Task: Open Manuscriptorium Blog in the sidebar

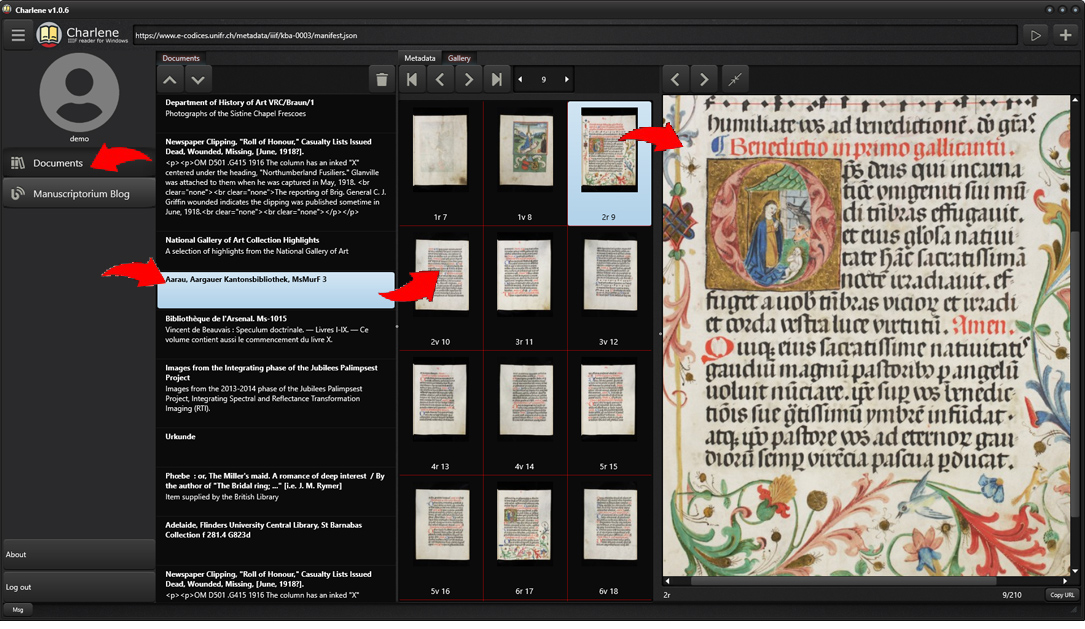Action: 78,194
